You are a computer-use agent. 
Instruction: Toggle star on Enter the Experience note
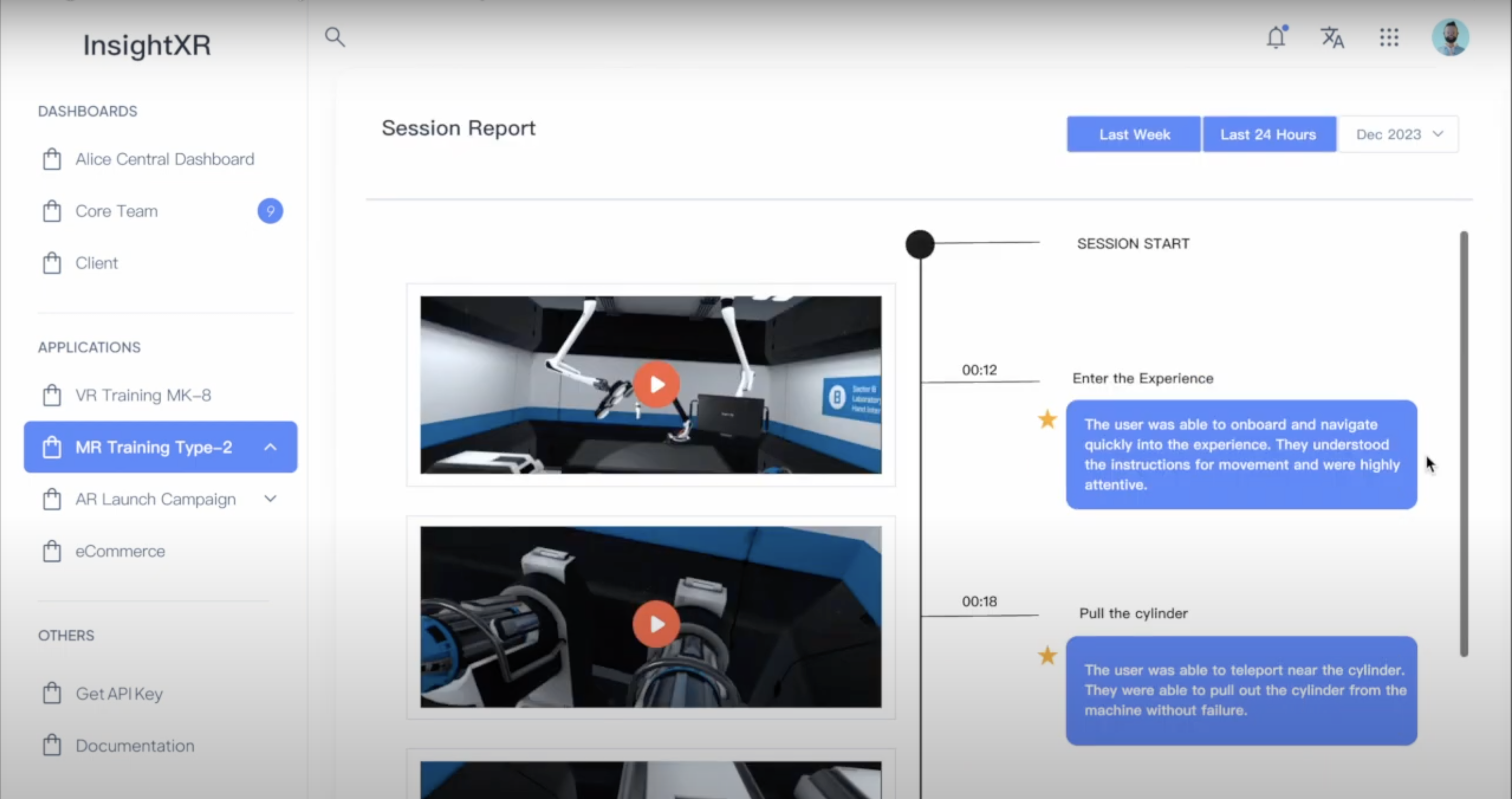point(1047,420)
